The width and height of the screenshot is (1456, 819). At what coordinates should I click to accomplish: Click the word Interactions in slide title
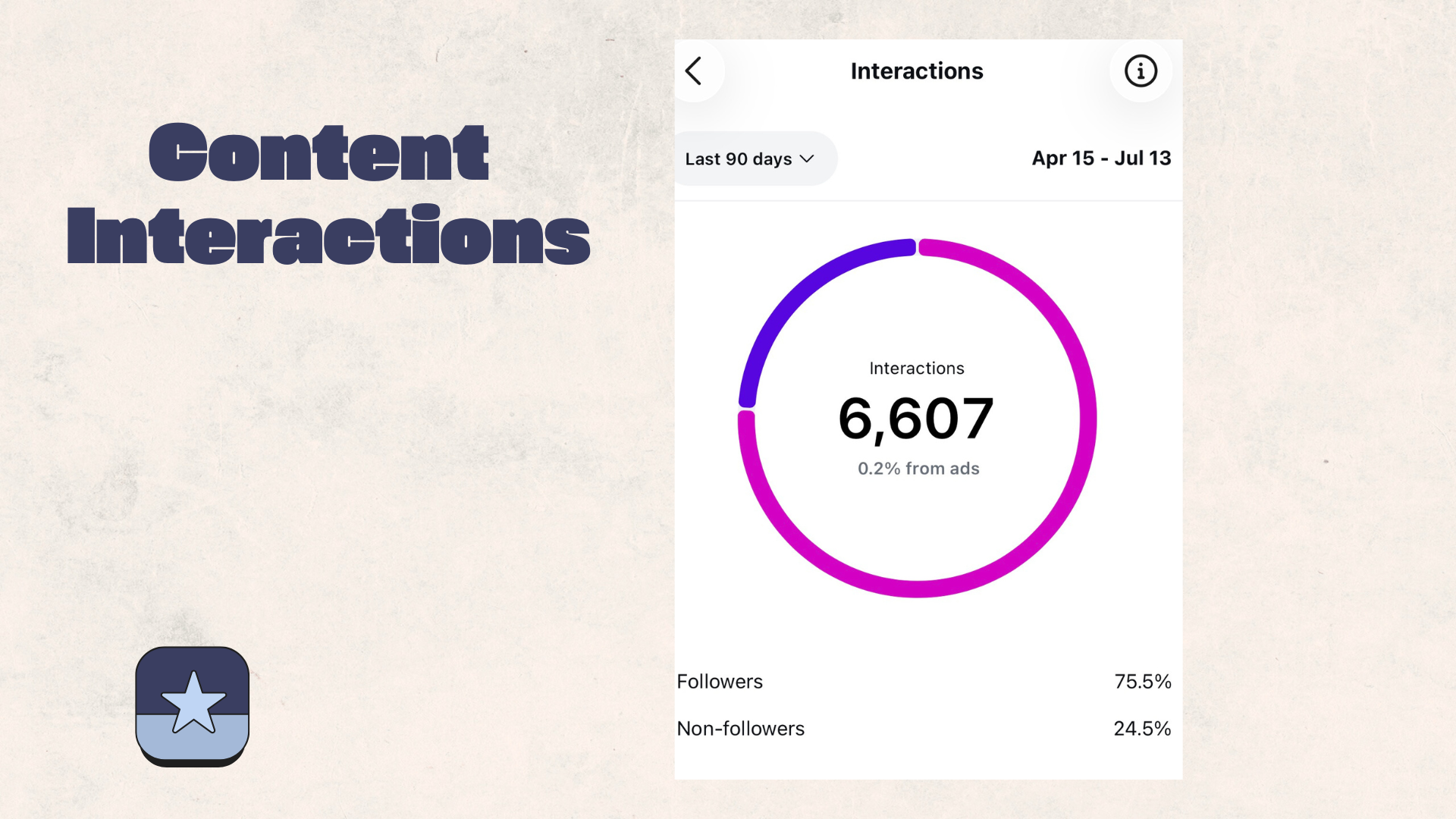(328, 234)
